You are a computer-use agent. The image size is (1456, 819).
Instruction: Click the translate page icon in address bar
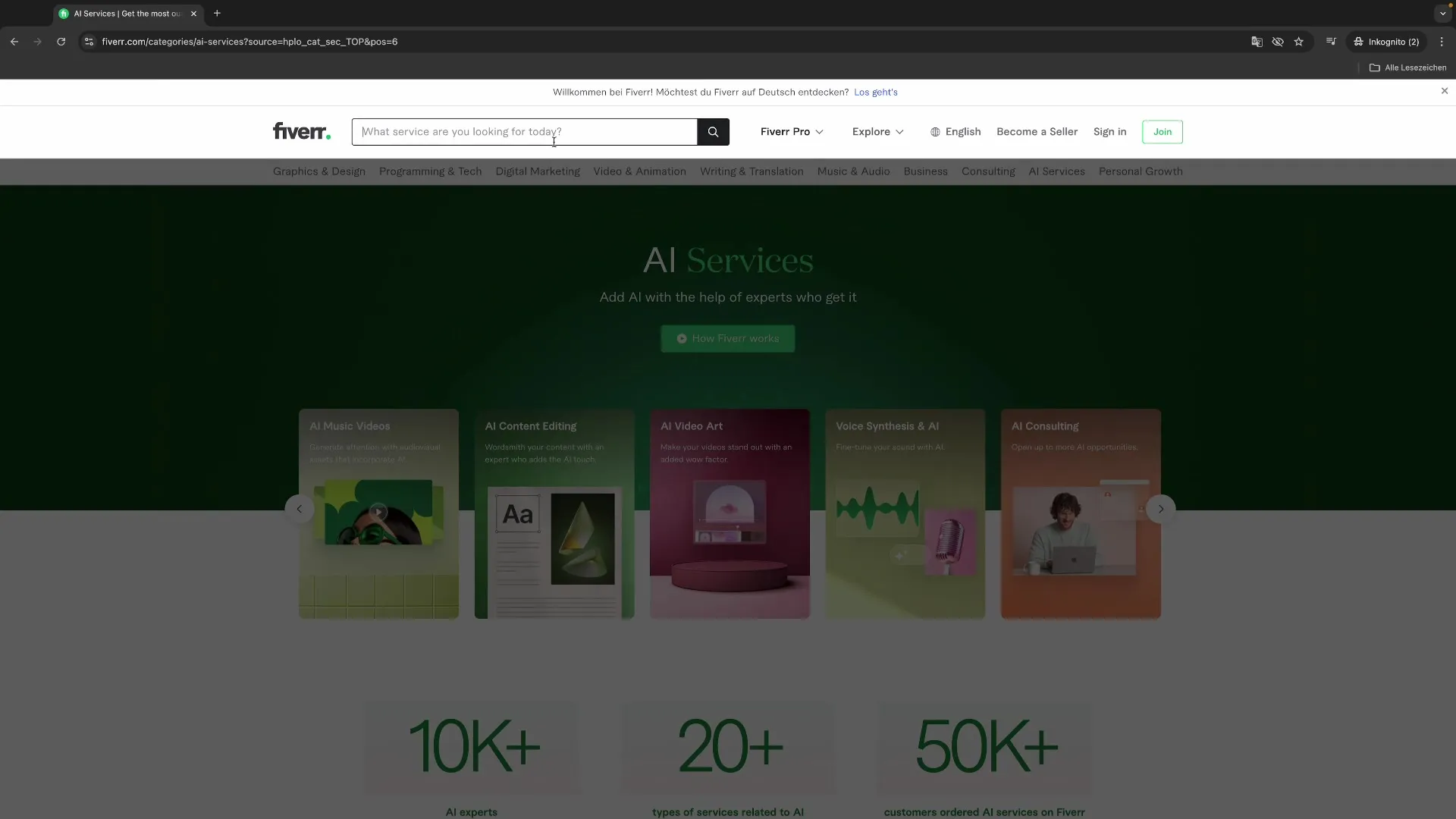coord(1257,42)
